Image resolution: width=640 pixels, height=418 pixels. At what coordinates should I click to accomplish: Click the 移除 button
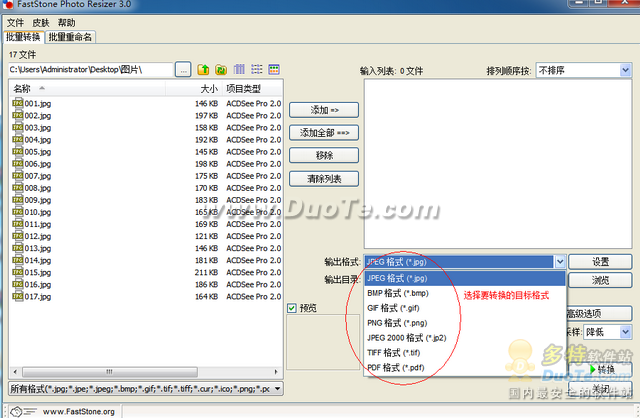tap(324, 156)
